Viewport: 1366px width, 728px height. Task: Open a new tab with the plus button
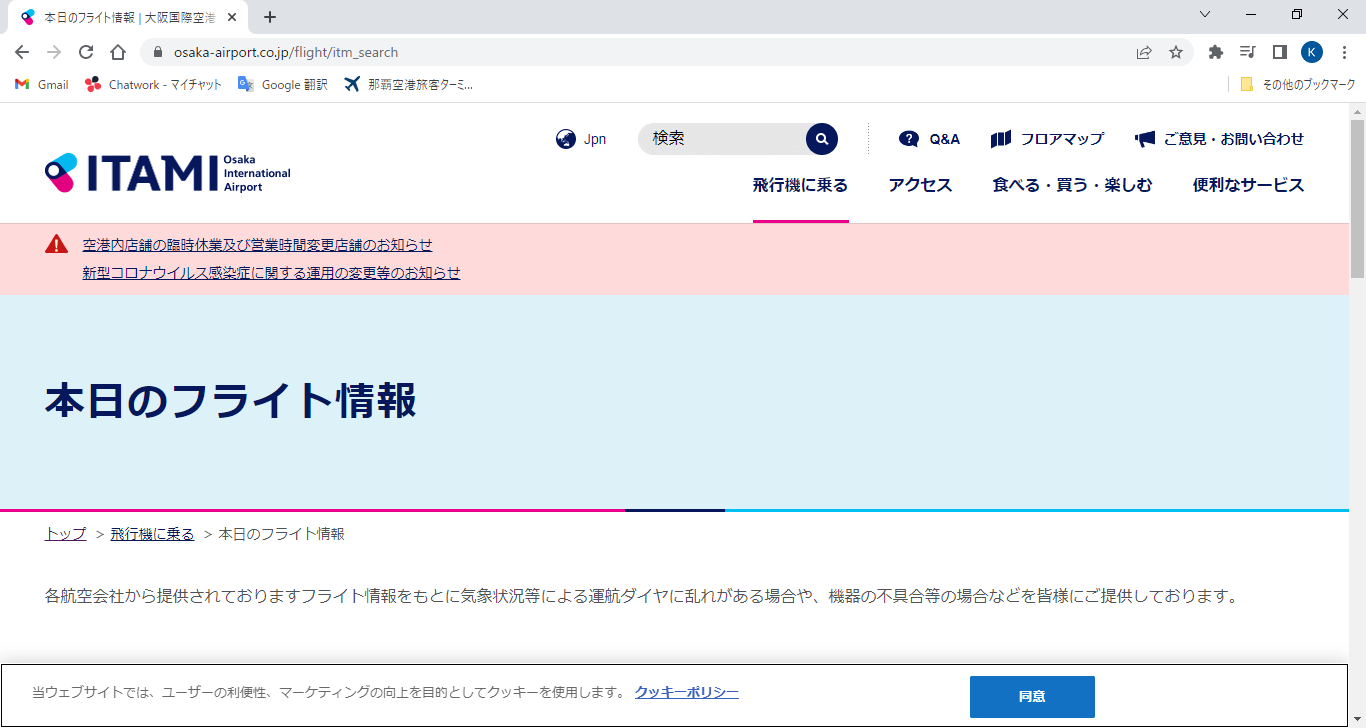coord(270,17)
